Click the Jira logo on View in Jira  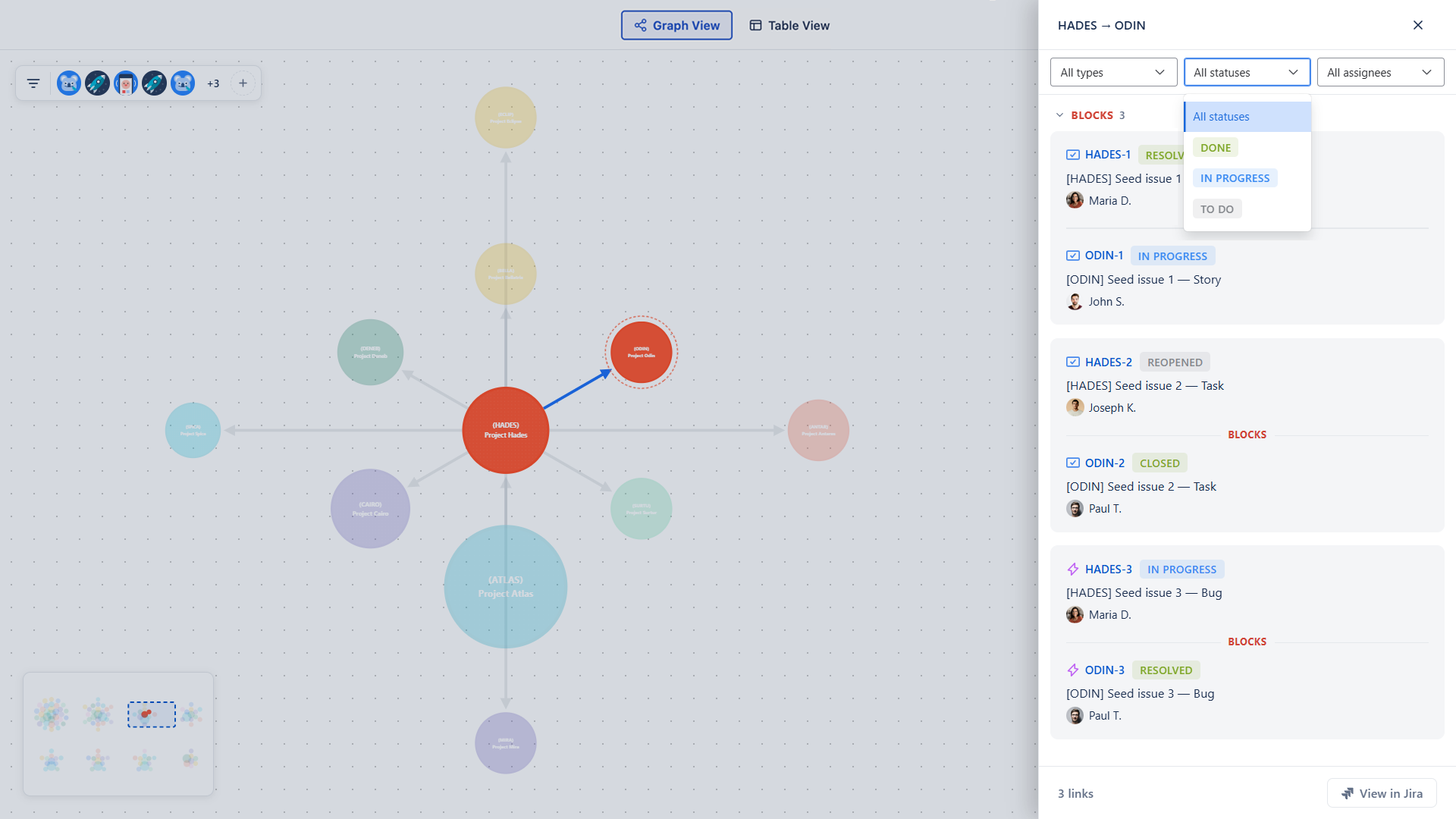pyautogui.click(x=1348, y=793)
